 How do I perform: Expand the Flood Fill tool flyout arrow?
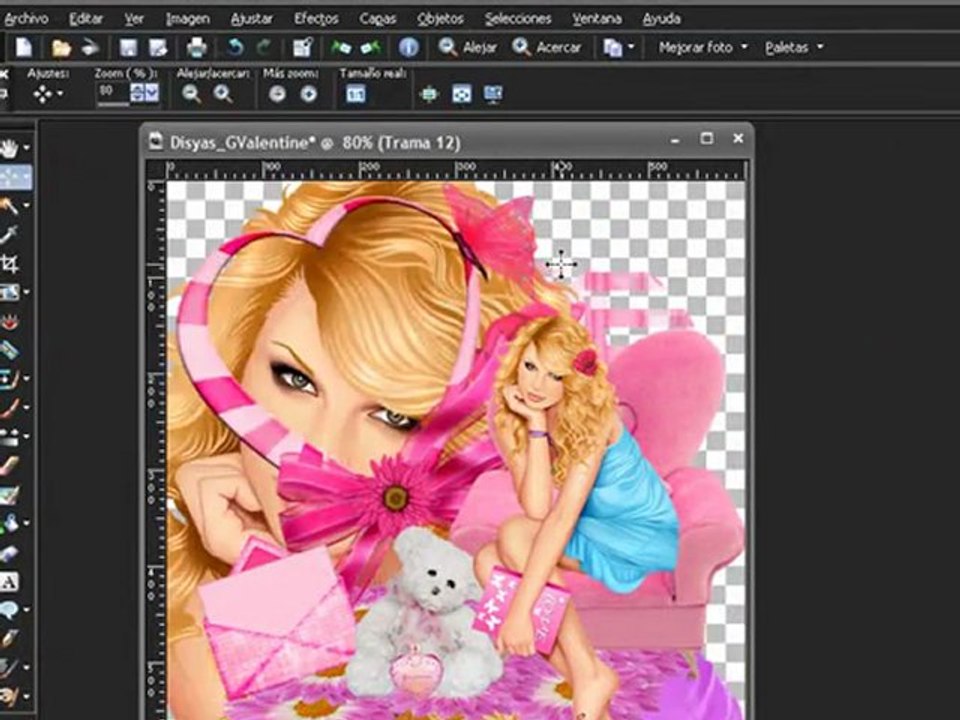click(26, 523)
